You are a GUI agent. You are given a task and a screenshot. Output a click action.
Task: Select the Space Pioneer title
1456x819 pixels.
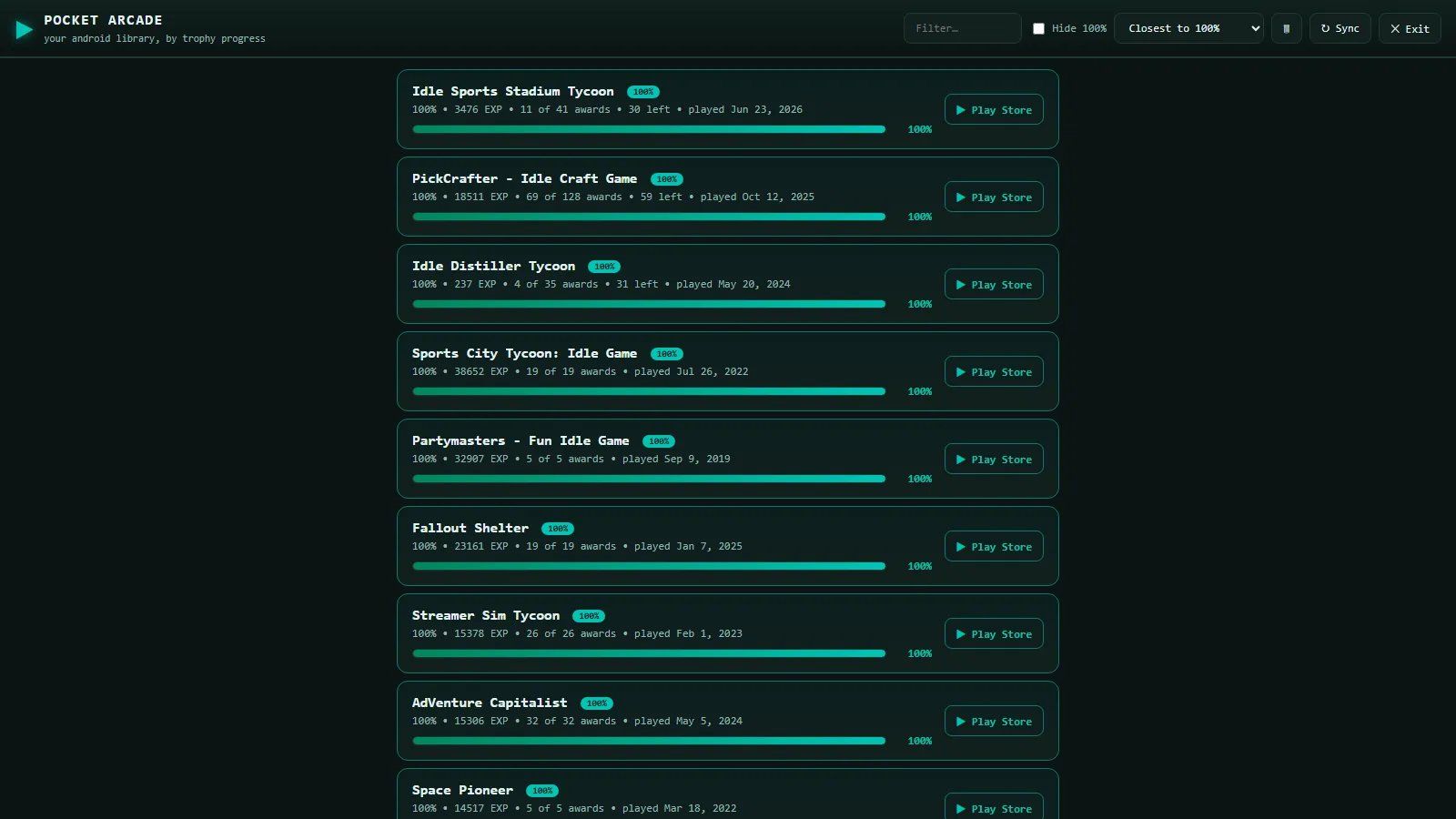pyautogui.click(x=462, y=790)
